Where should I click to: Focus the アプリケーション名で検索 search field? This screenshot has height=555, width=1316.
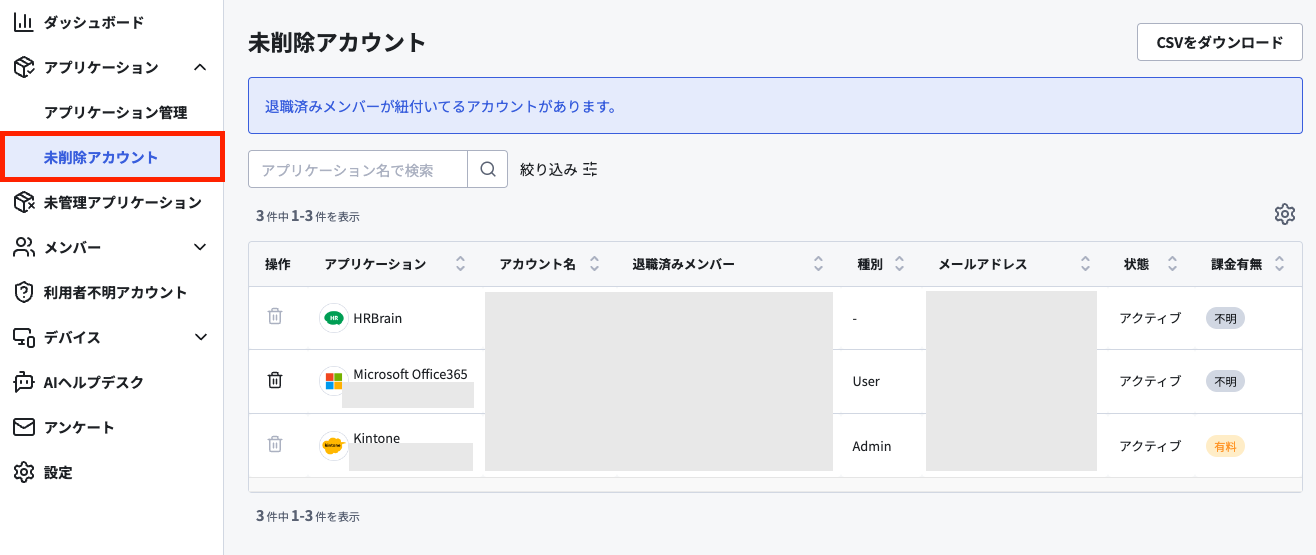[358, 169]
